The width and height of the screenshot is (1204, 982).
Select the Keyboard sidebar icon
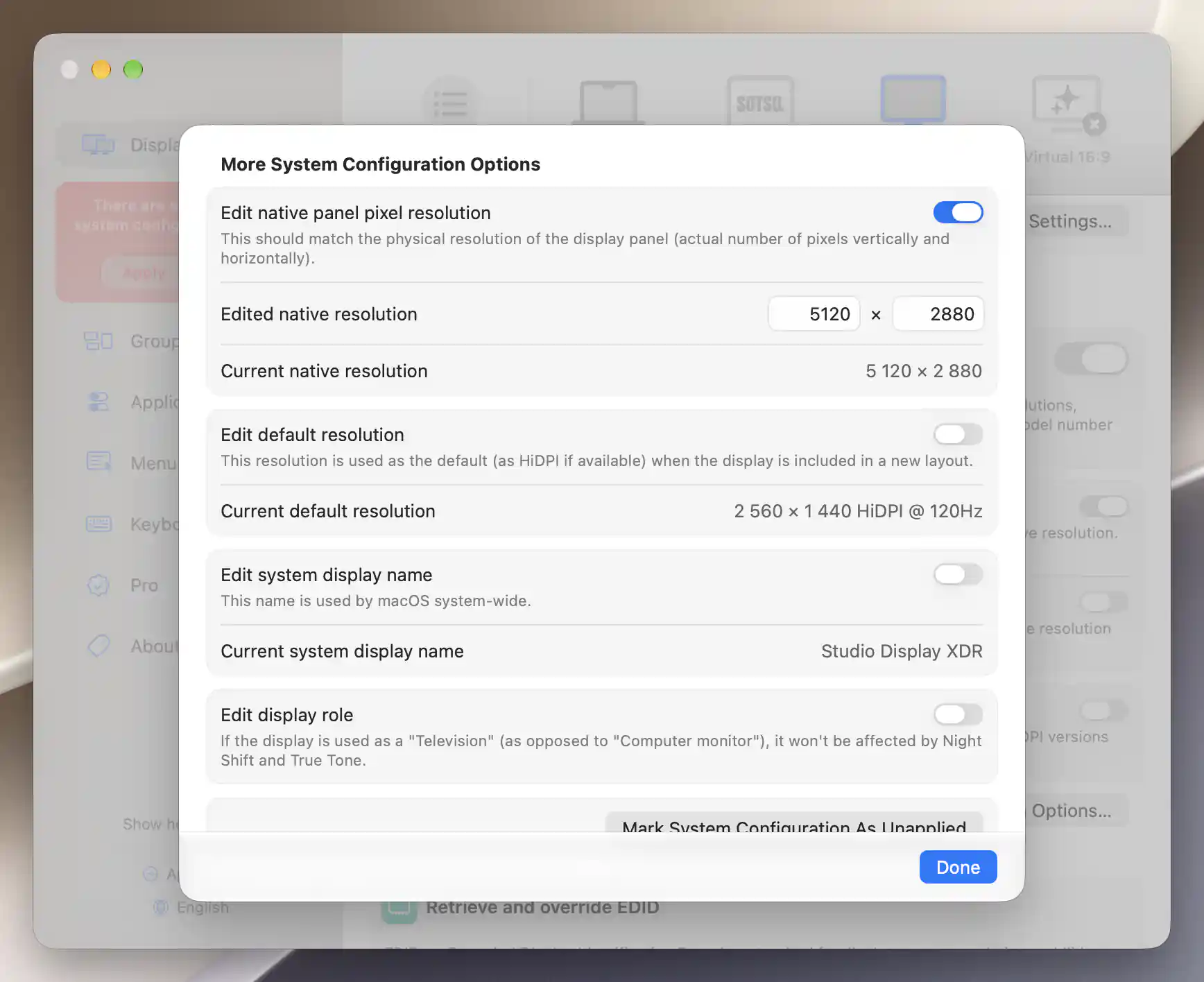[98, 524]
